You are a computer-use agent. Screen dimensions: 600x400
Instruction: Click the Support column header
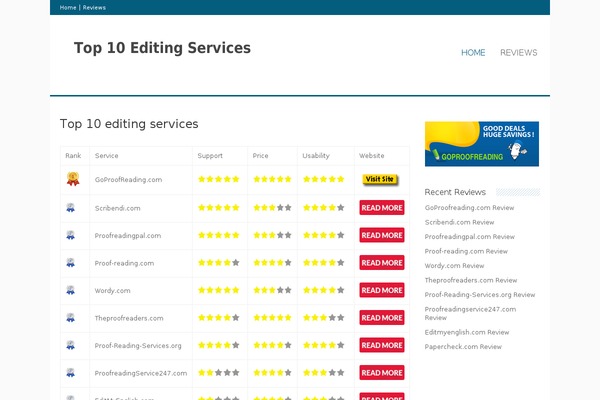pyautogui.click(x=210, y=156)
